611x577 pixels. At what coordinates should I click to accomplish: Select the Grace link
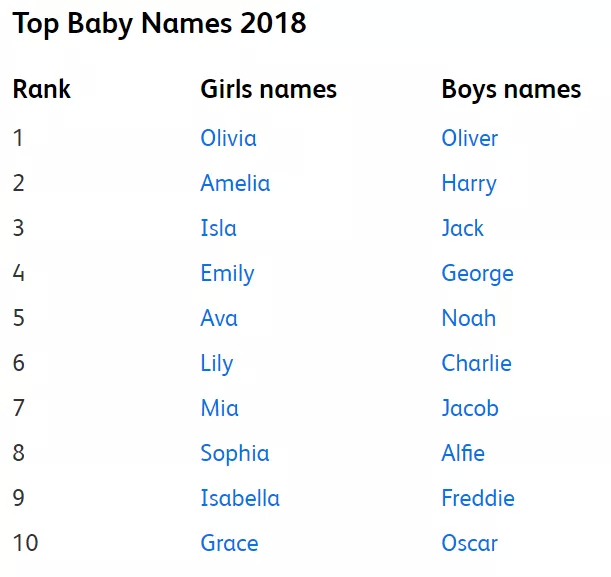[229, 544]
